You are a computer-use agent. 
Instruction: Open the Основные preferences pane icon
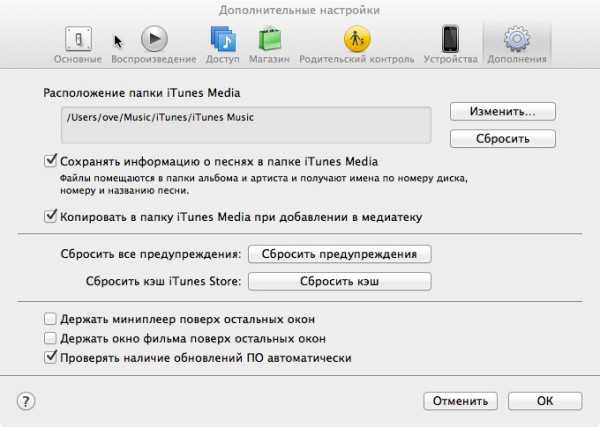(78, 39)
